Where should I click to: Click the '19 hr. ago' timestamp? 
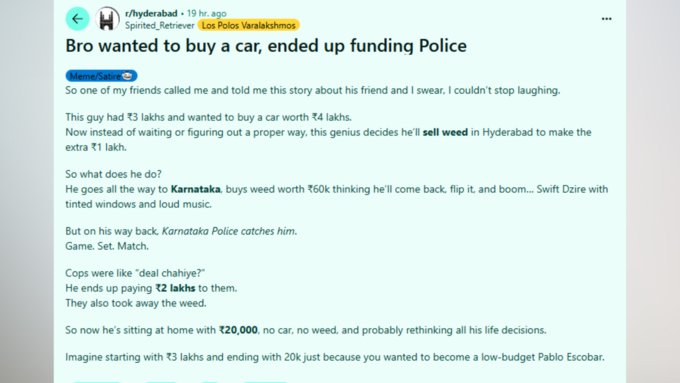click(206, 13)
